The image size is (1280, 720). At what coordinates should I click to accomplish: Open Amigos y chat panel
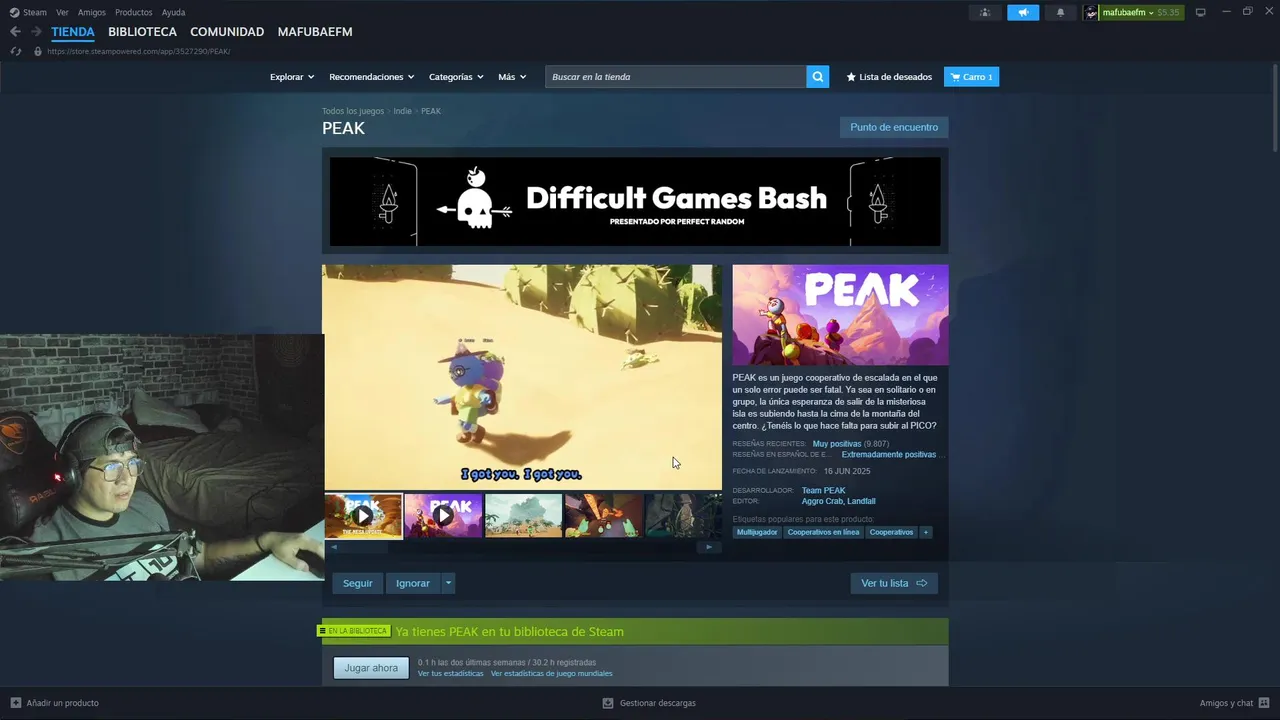tap(1234, 703)
